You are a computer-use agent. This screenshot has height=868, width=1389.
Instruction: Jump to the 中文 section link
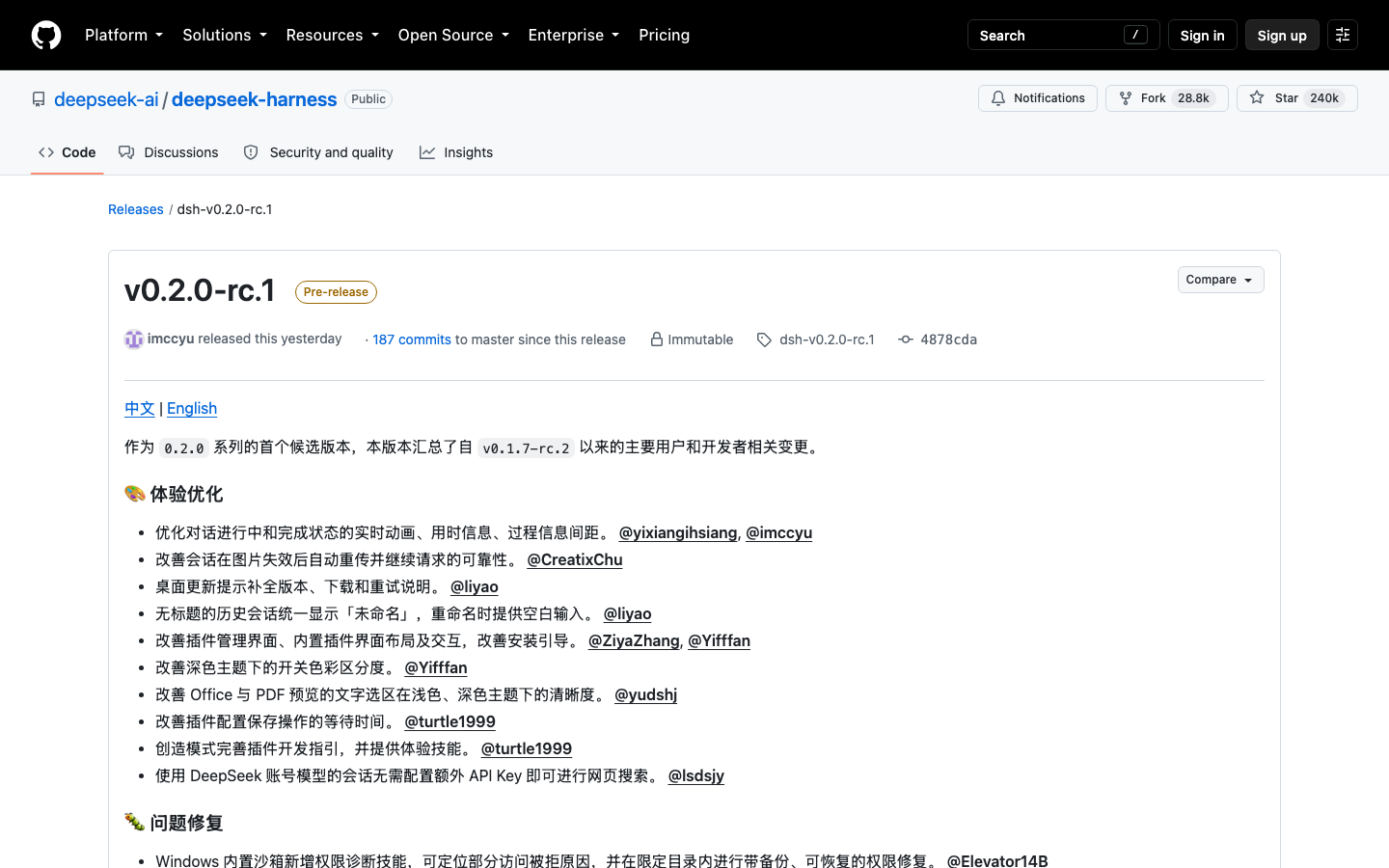click(x=140, y=408)
